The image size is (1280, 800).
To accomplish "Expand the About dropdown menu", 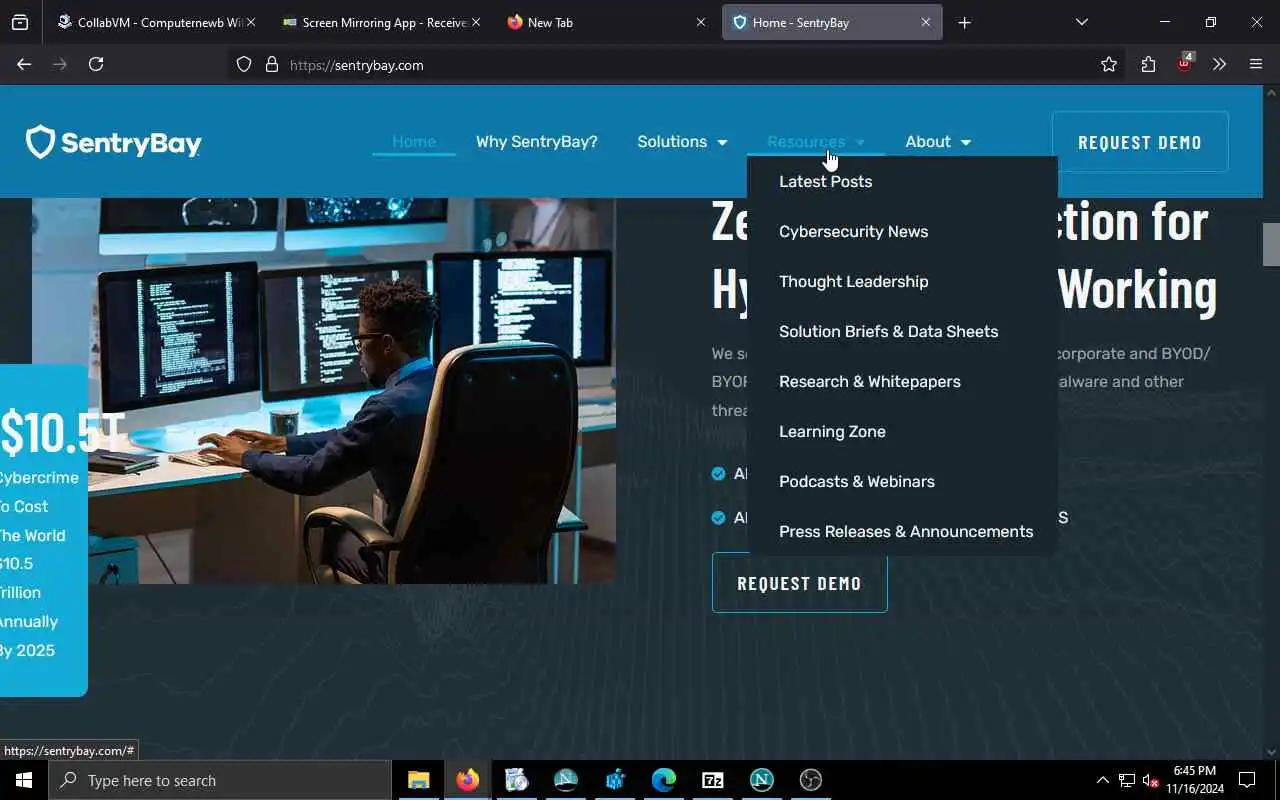I will 938,142.
